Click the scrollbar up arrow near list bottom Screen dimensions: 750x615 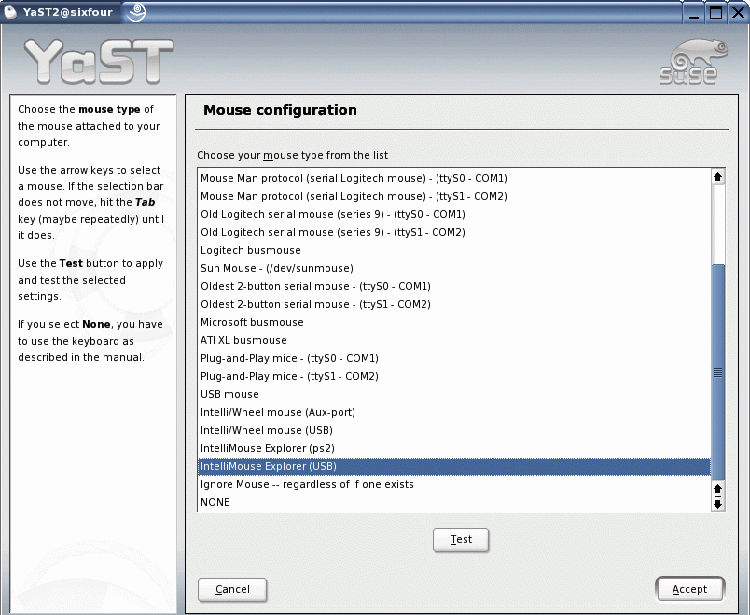point(717,489)
